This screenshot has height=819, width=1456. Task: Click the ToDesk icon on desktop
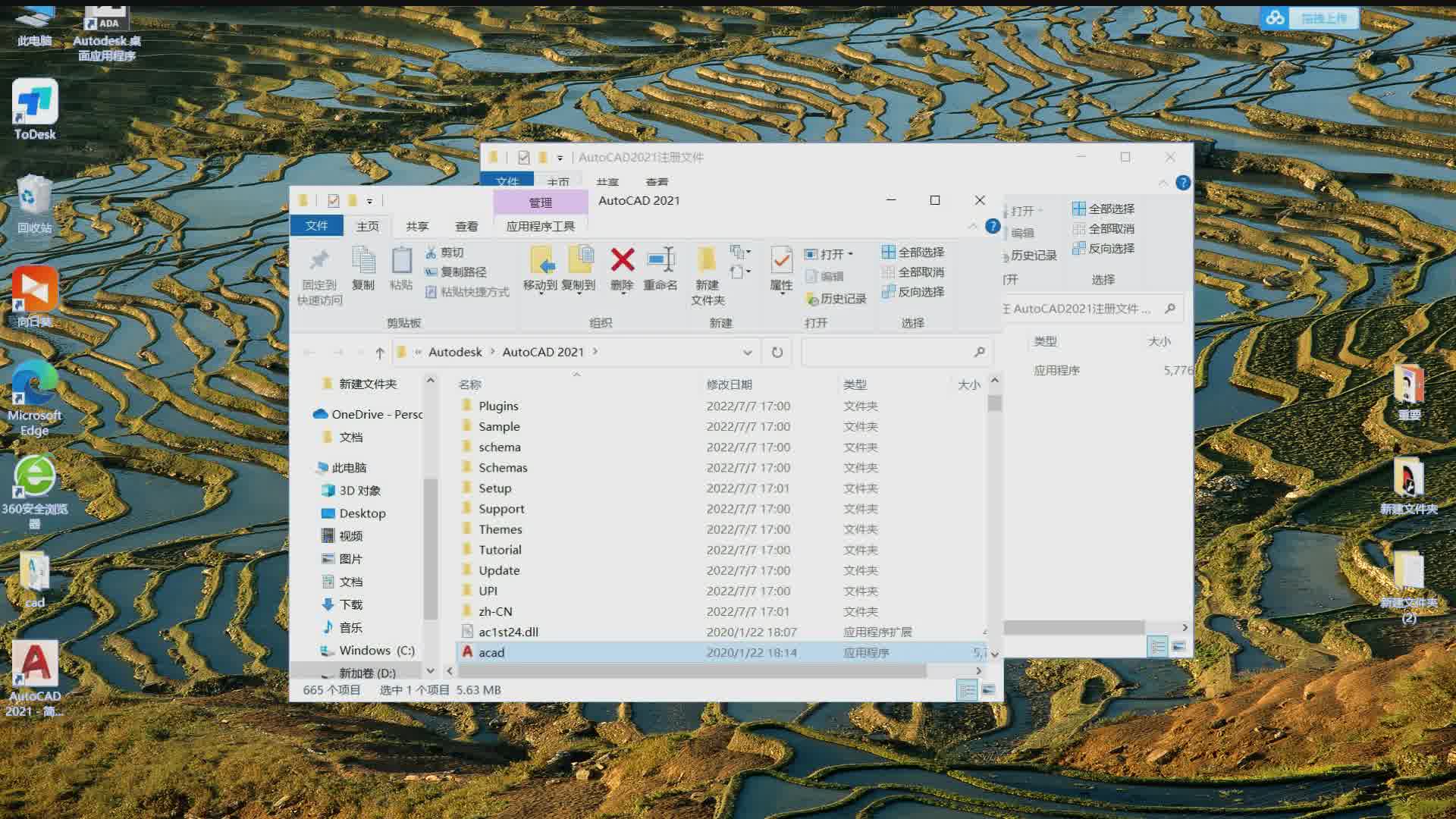(34, 107)
